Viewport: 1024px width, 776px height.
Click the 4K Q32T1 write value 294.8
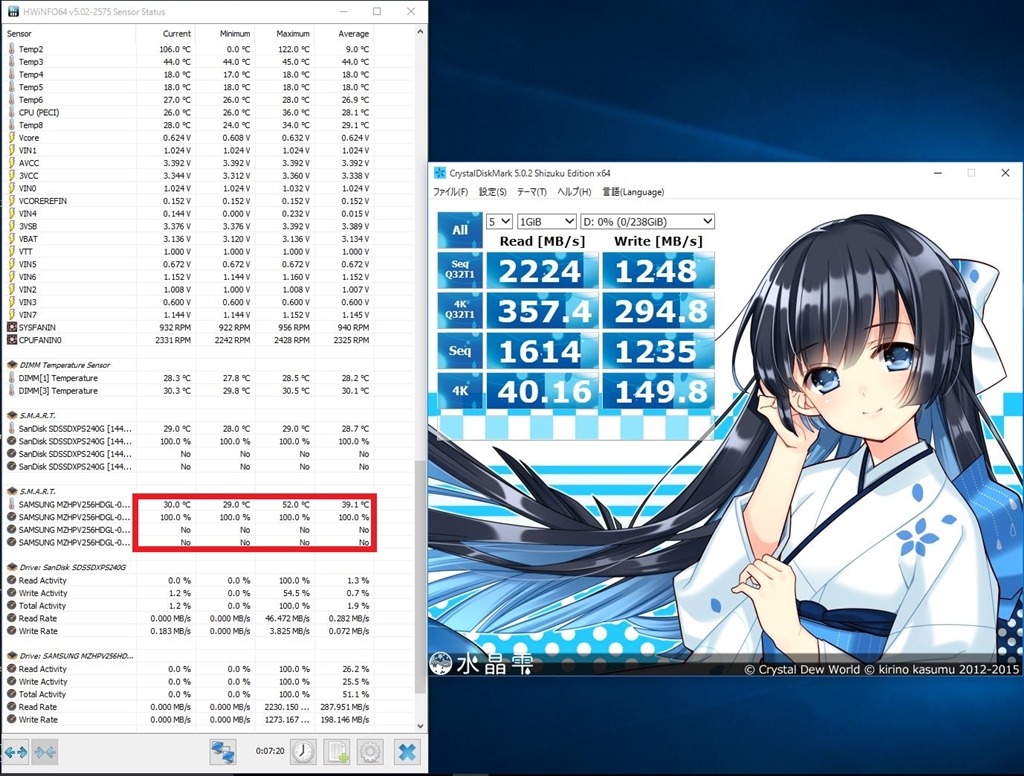(x=658, y=311)
